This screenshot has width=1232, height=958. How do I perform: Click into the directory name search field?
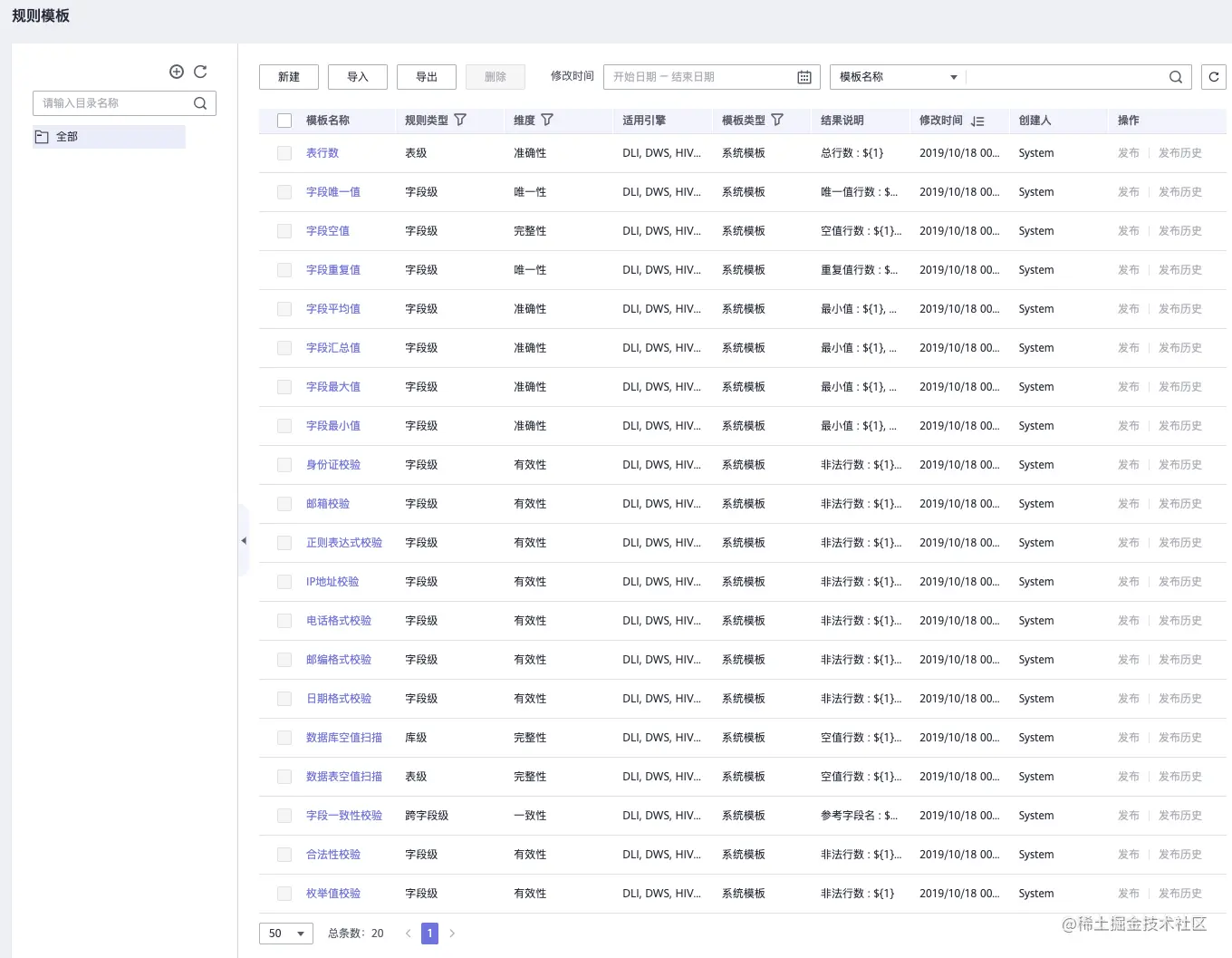111,103
